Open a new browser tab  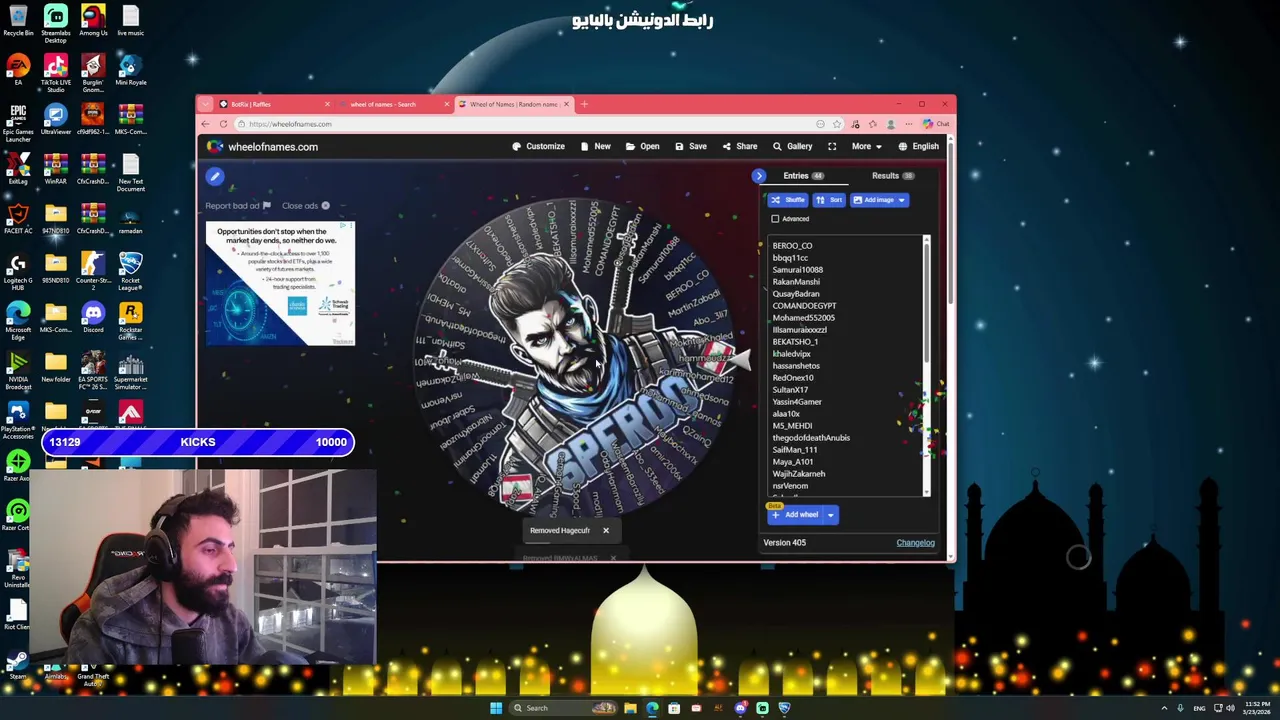coord(585,104)
